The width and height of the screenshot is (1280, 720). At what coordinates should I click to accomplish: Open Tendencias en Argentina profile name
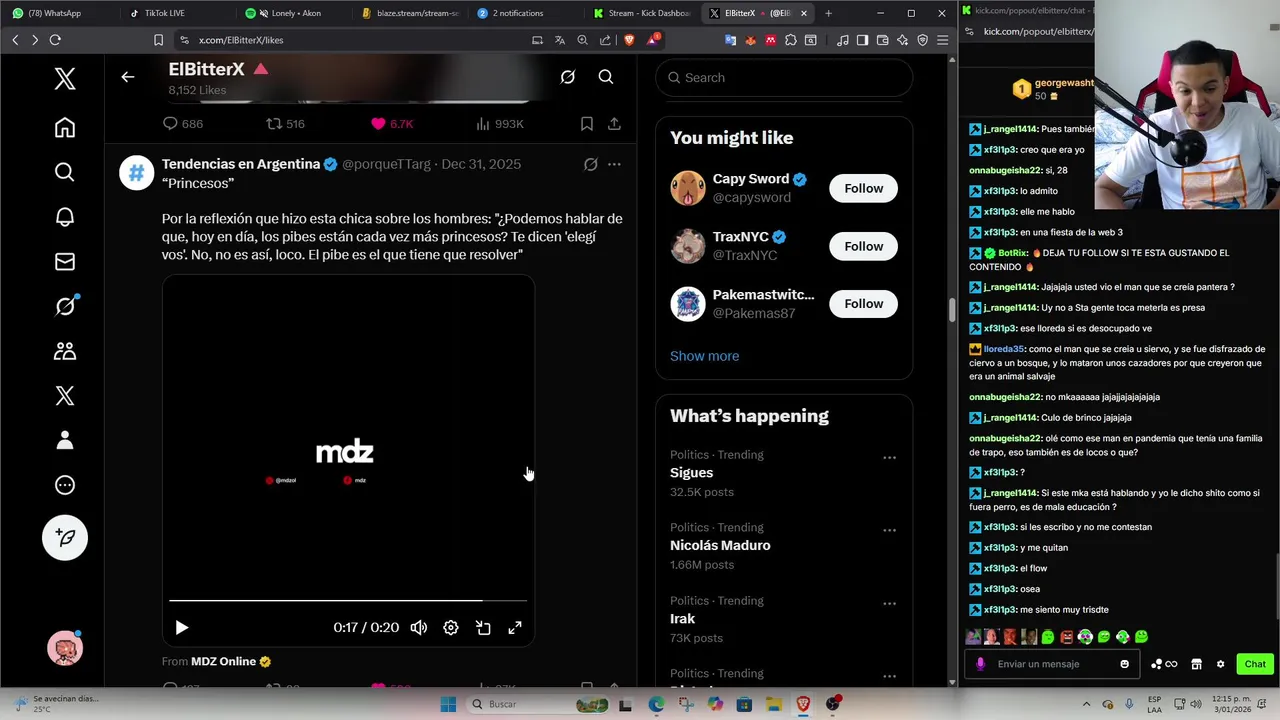click(x=241, y=164)
